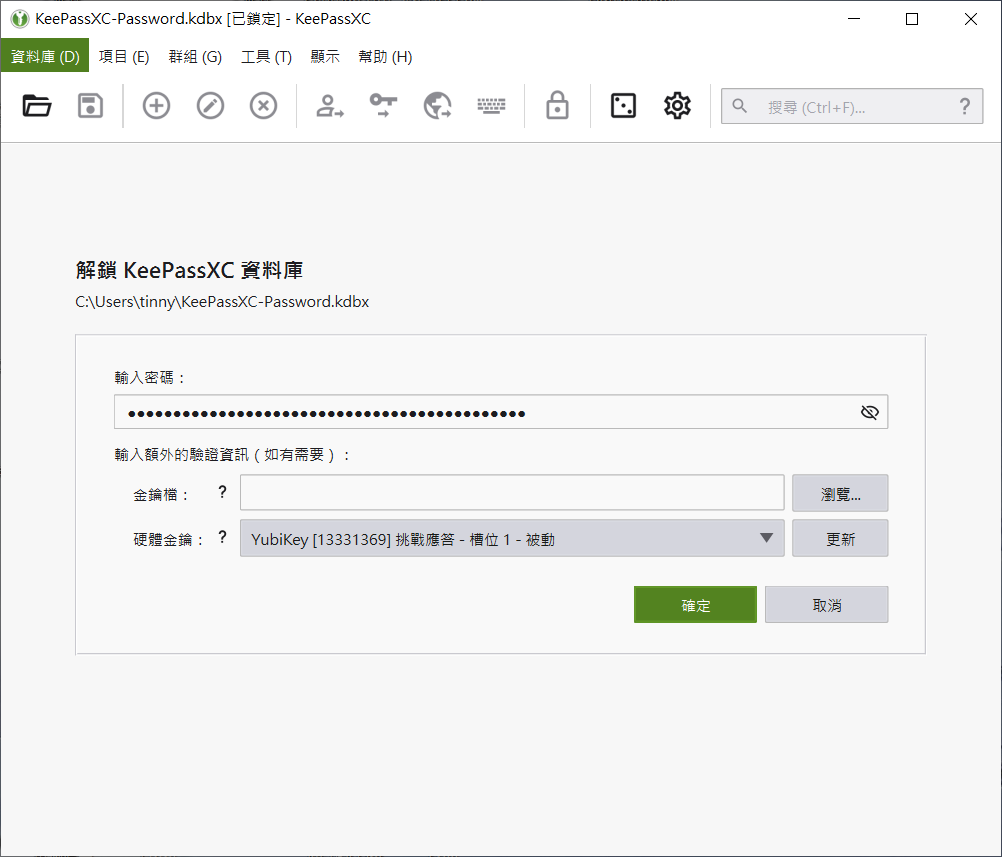The height and width of the screenshot is (857, 1002).
Task: Click the 取消 button
Action: 826,605
